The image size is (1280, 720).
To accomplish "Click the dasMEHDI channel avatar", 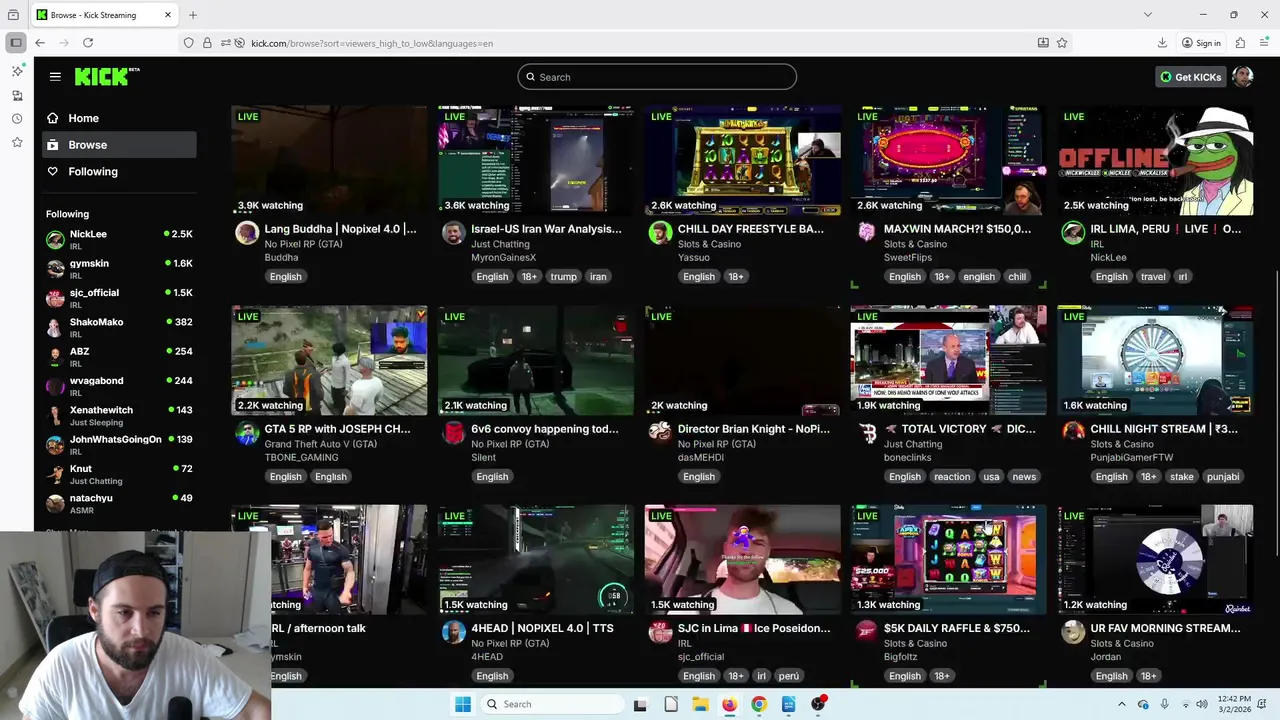I will pyautogui.click(x=659, y=432).
